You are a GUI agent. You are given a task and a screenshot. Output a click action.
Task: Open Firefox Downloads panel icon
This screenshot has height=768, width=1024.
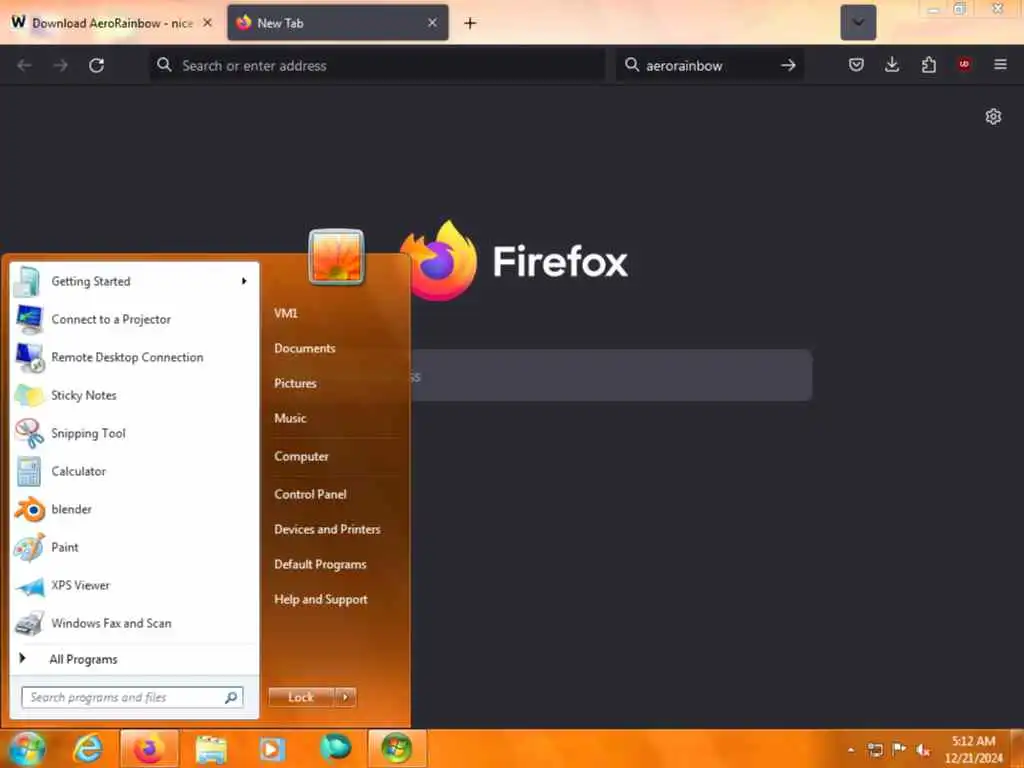click(x=892, y=65)
